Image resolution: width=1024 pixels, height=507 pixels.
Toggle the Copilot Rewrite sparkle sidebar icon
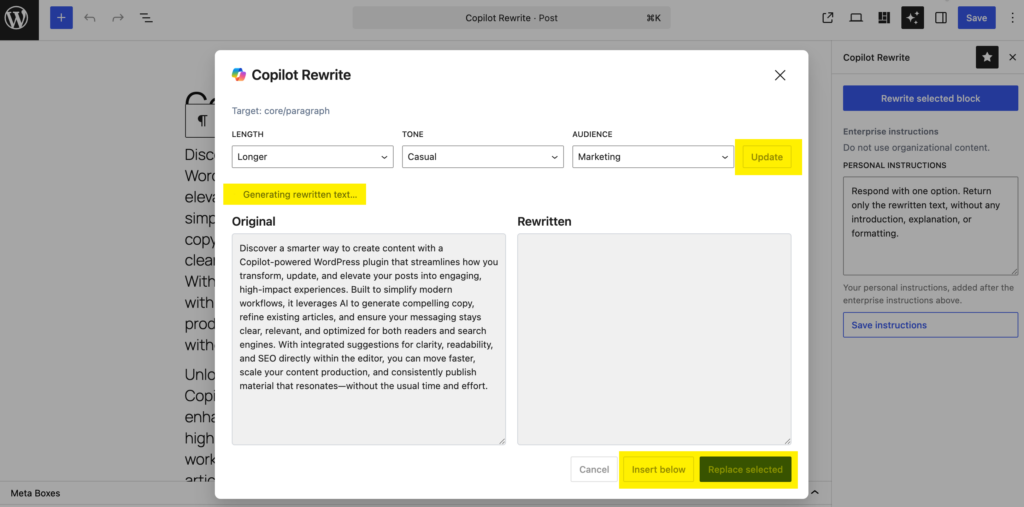pos(912,18)
